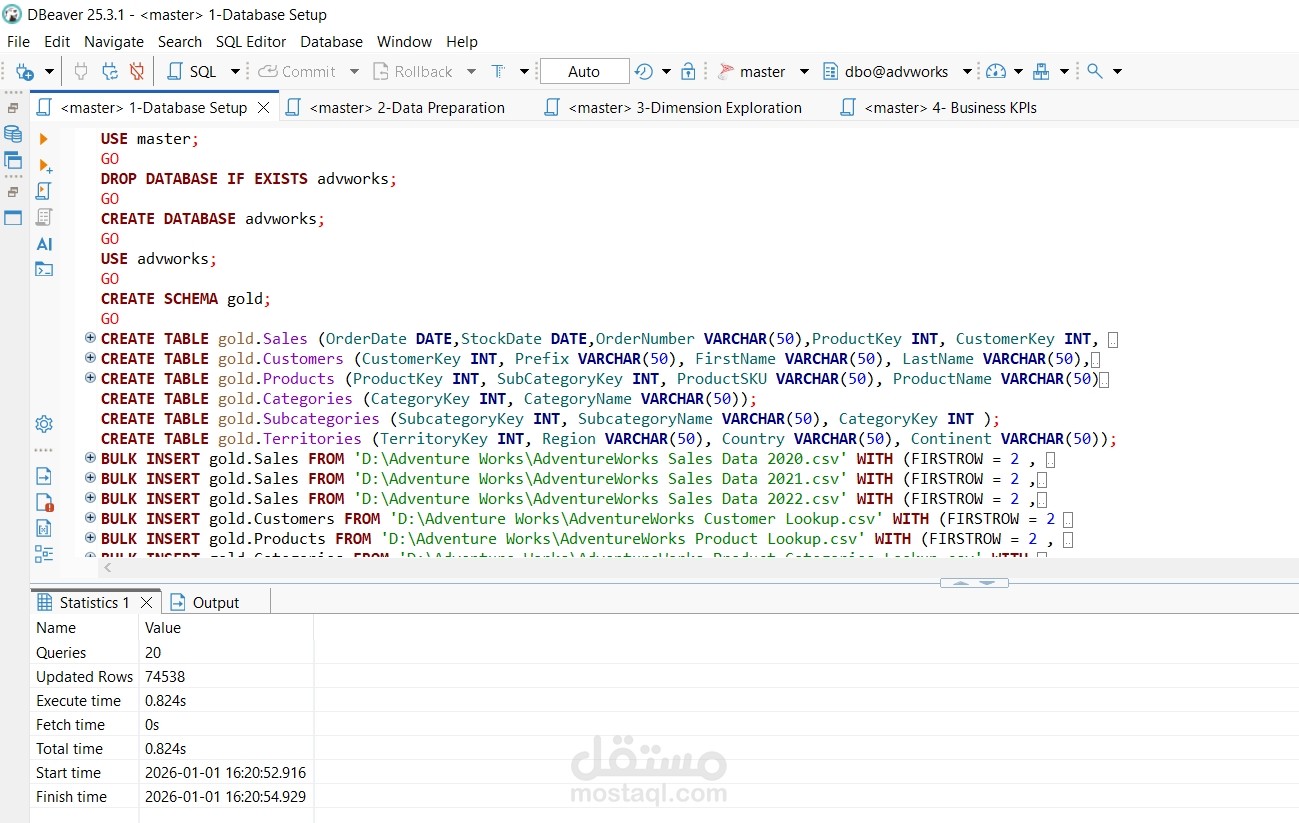Click the AI assistant icon
Viewport: 1299px width, 823px height.
[x=44, y=244]
